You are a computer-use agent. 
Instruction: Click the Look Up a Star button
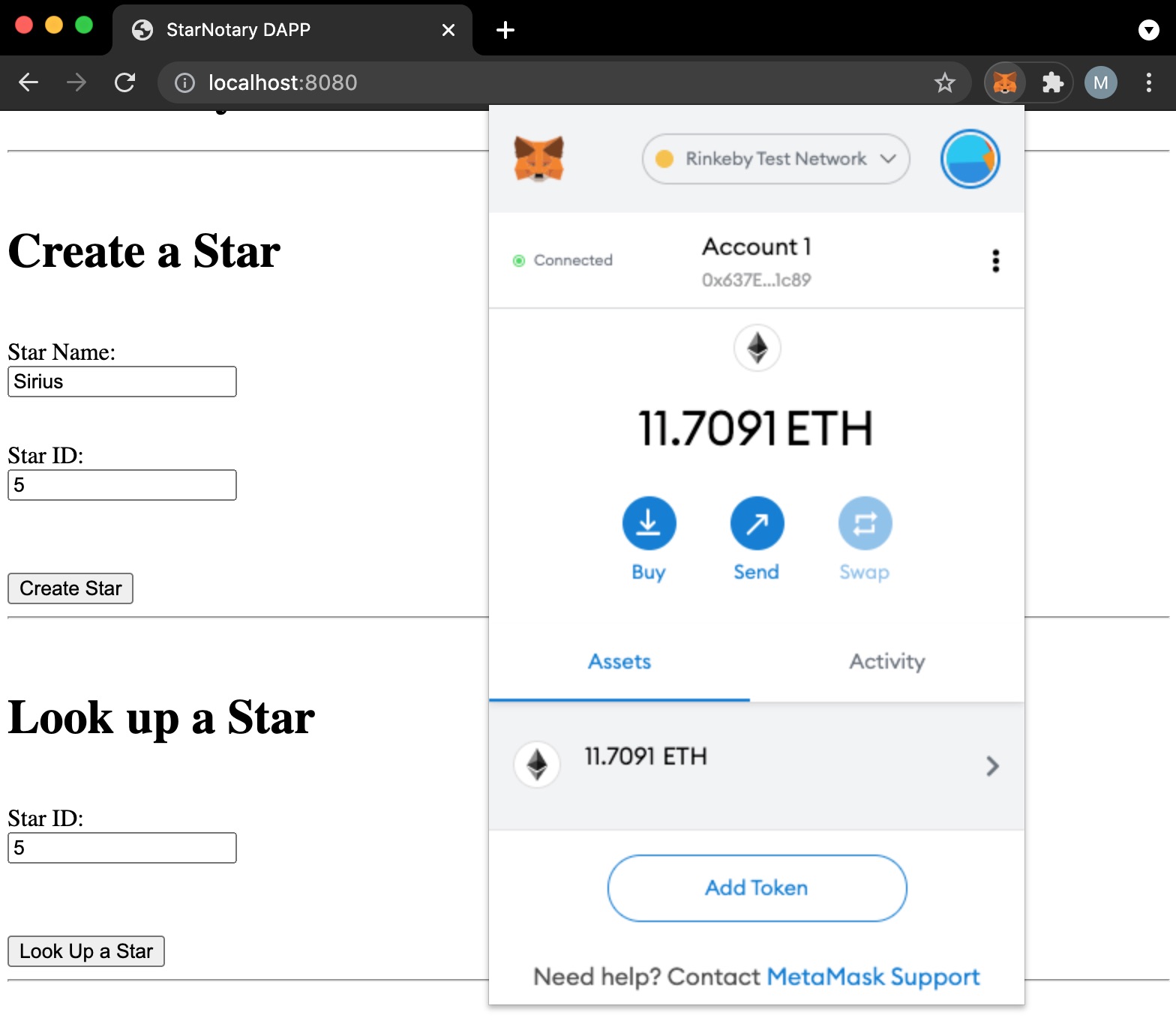click(86, 951)
